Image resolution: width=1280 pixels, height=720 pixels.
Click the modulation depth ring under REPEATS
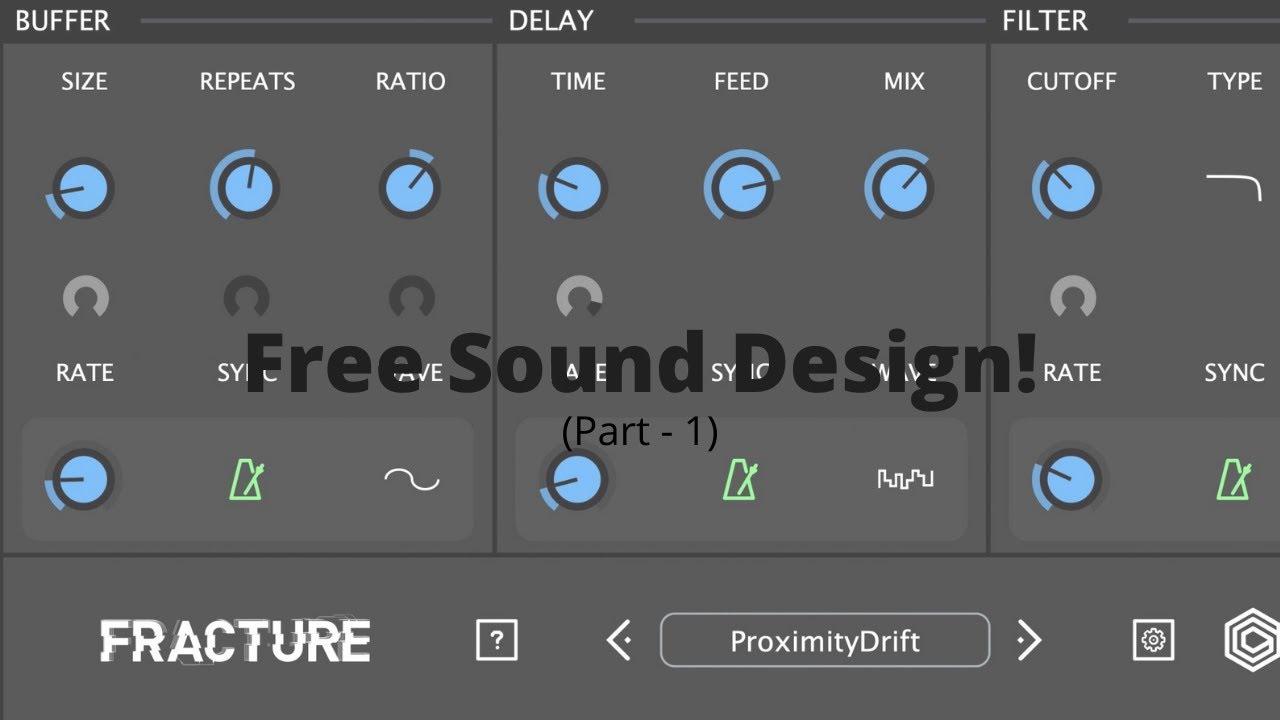click(246, 297)
